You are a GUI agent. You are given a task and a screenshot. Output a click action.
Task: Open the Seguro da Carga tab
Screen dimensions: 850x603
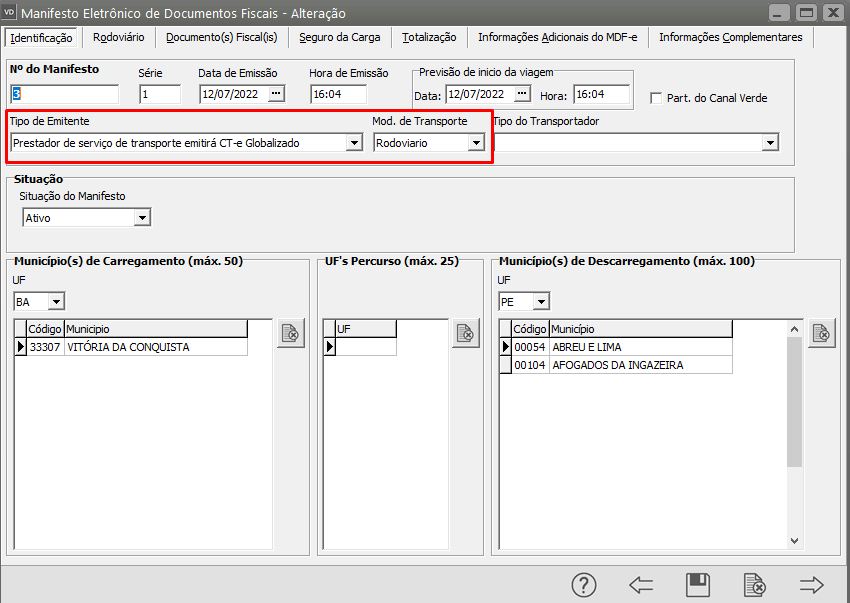tap(339, 37)
